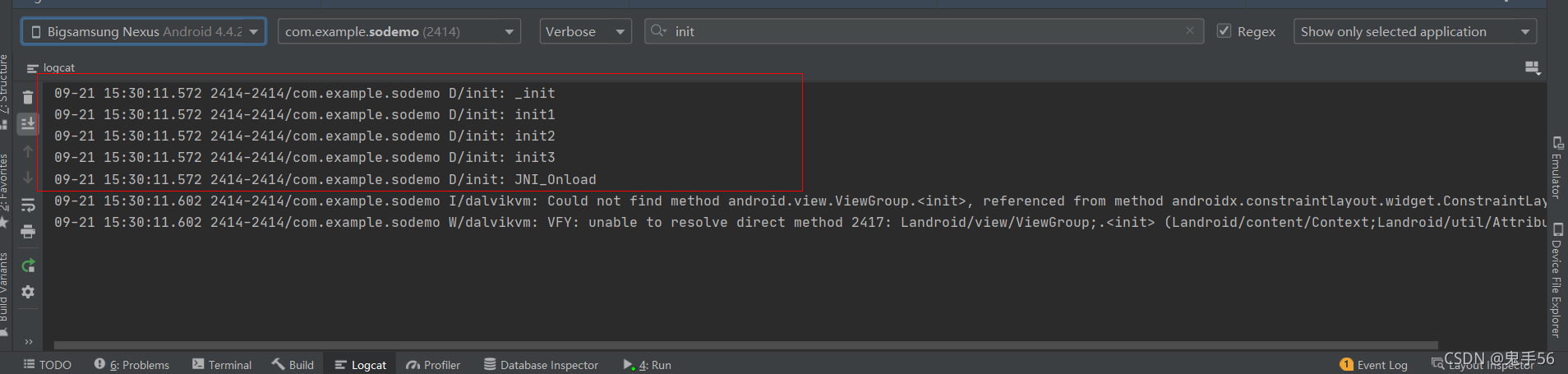Toggle Use soft wraps icon
This screenshot has height=374, width=1568.
[28, 205]
